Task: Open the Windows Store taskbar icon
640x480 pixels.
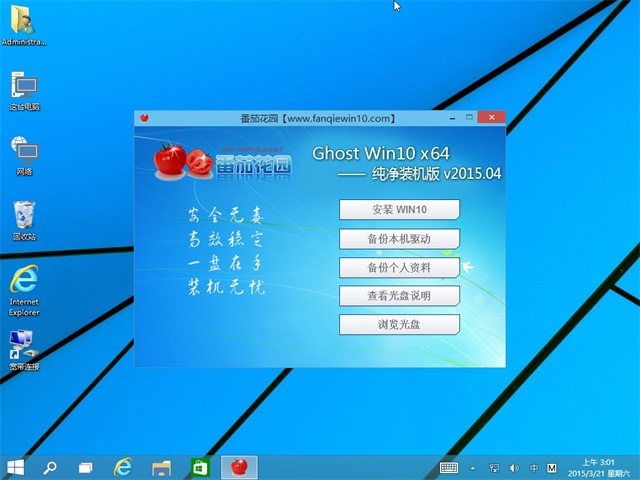Action: pos(200,468)
